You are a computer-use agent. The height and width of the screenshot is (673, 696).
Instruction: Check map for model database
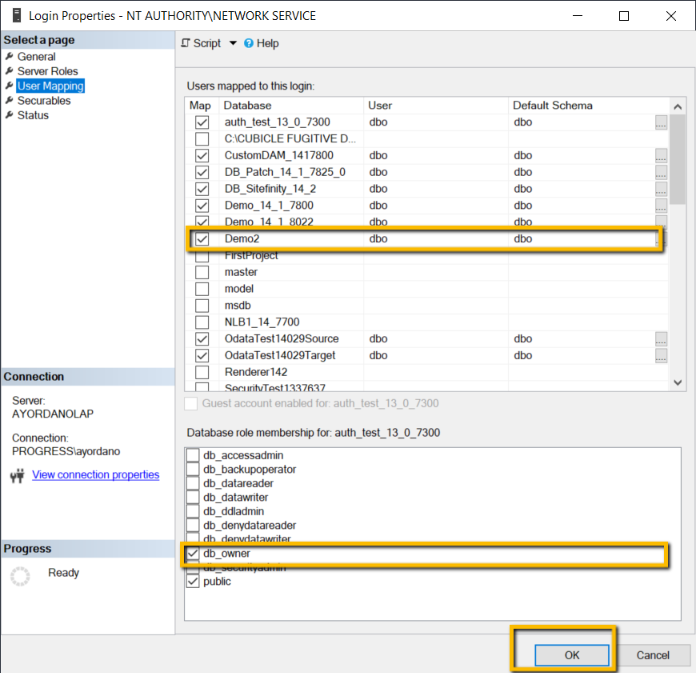(202, 289)
